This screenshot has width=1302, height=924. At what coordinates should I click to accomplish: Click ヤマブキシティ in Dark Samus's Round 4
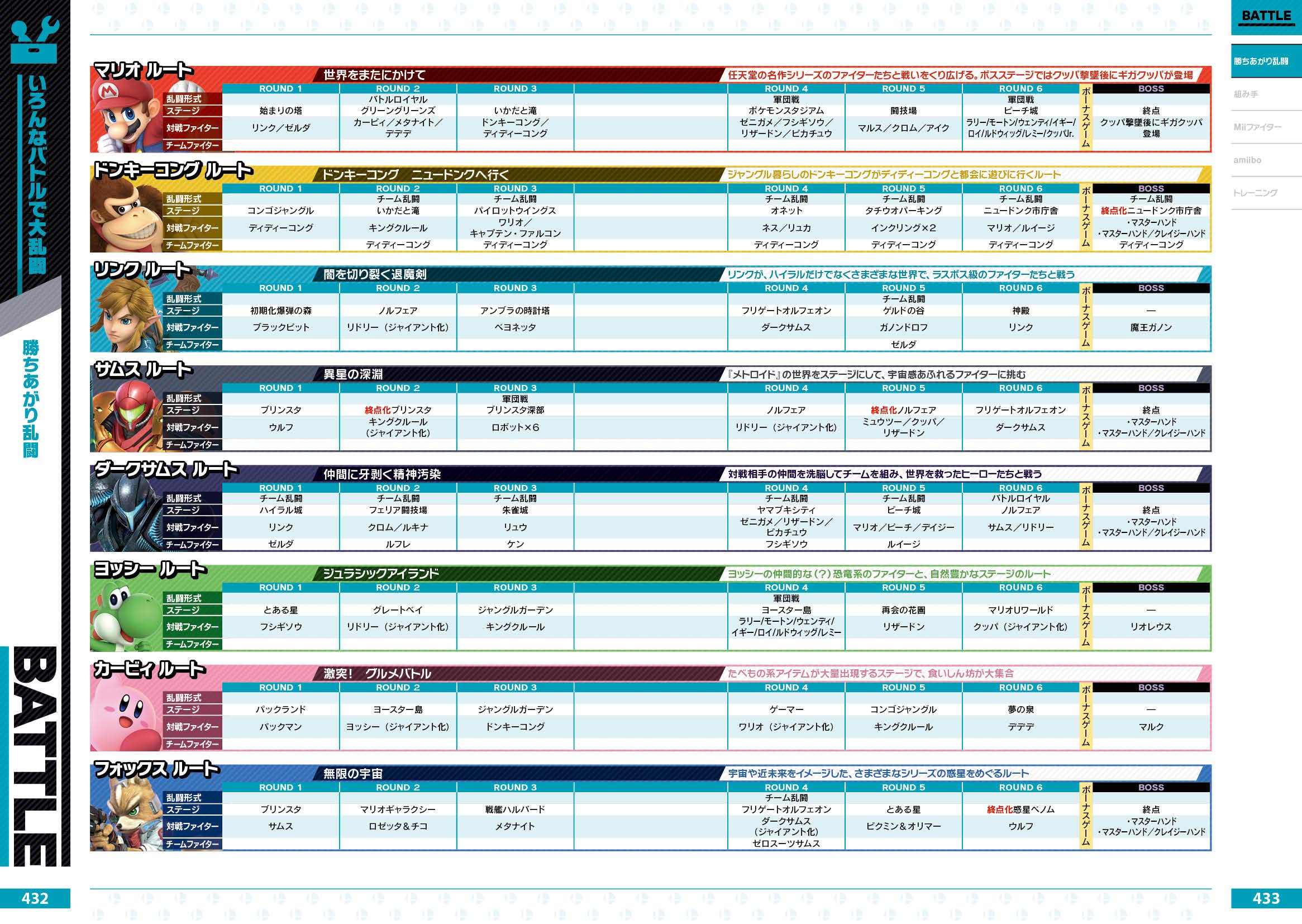click(786, 511)
